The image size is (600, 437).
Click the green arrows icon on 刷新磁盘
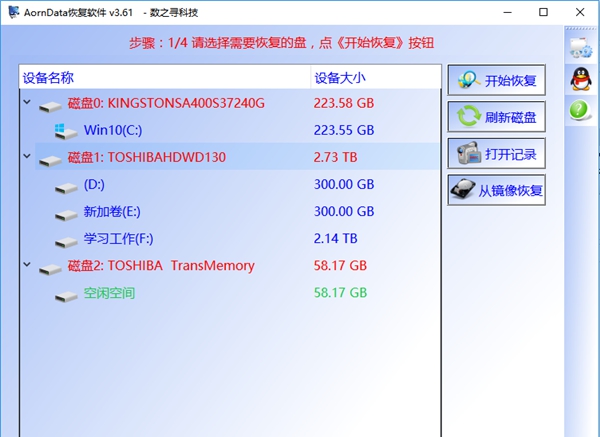coord(469,116)
